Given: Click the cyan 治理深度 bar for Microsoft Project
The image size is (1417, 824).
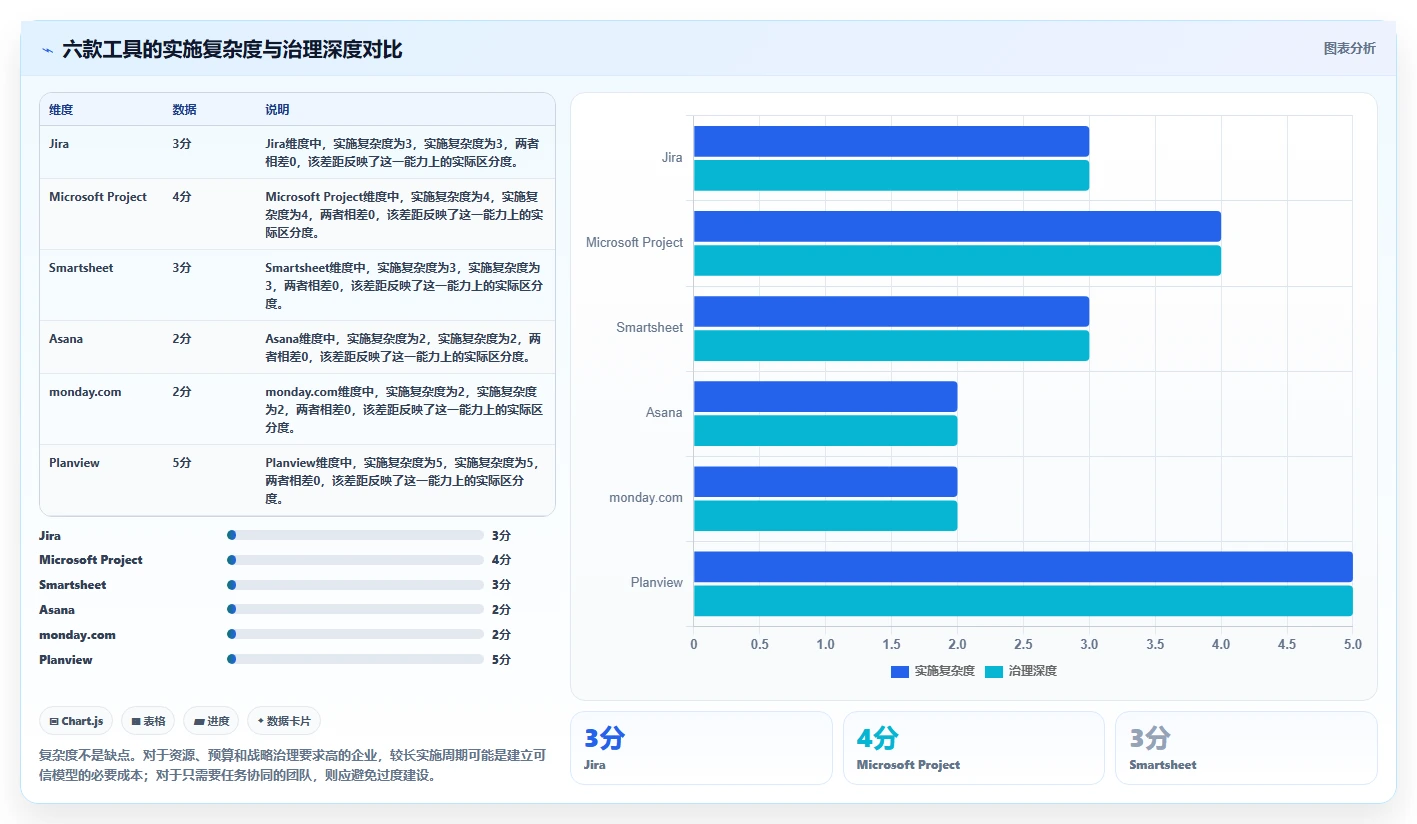Looking at the screenshot, I should 957,260.
